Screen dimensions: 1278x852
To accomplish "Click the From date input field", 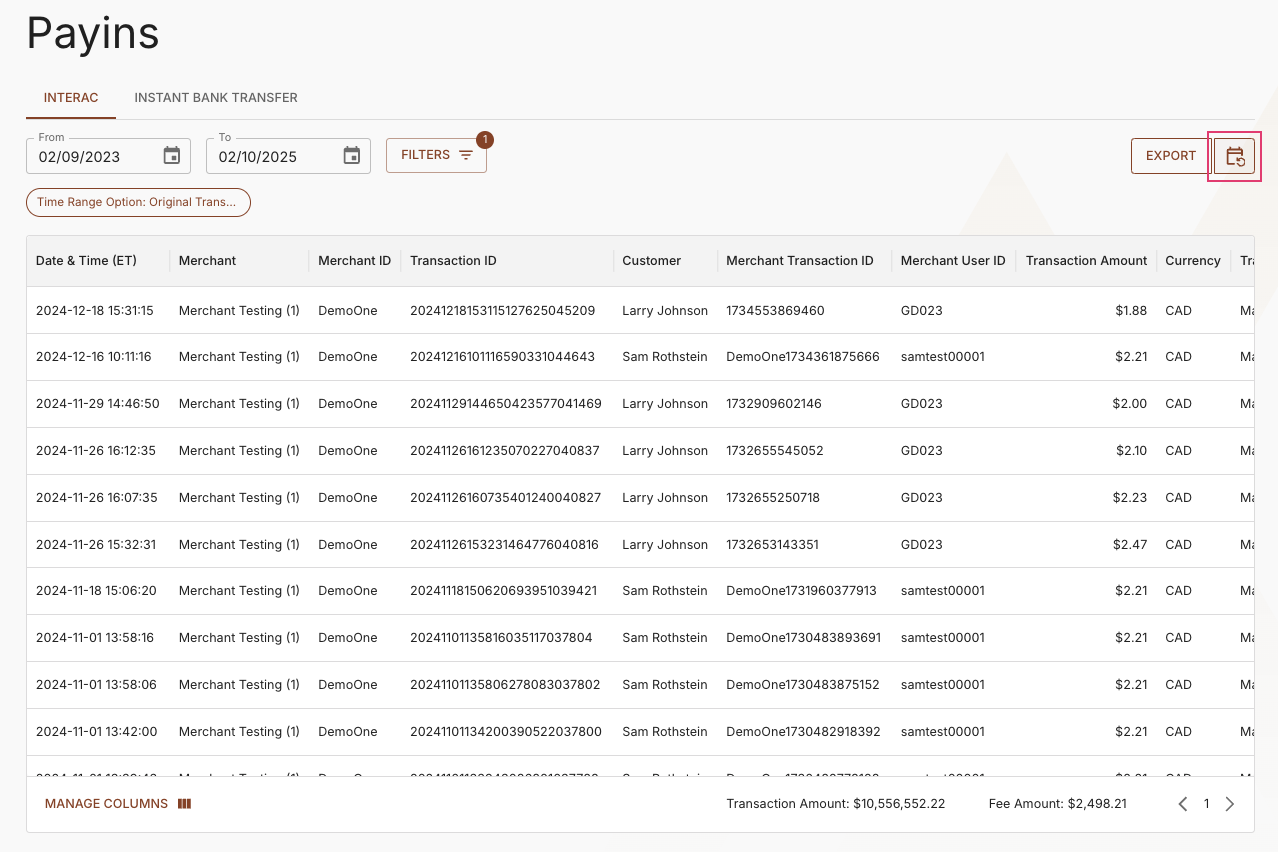I will (x=90, y=155).
